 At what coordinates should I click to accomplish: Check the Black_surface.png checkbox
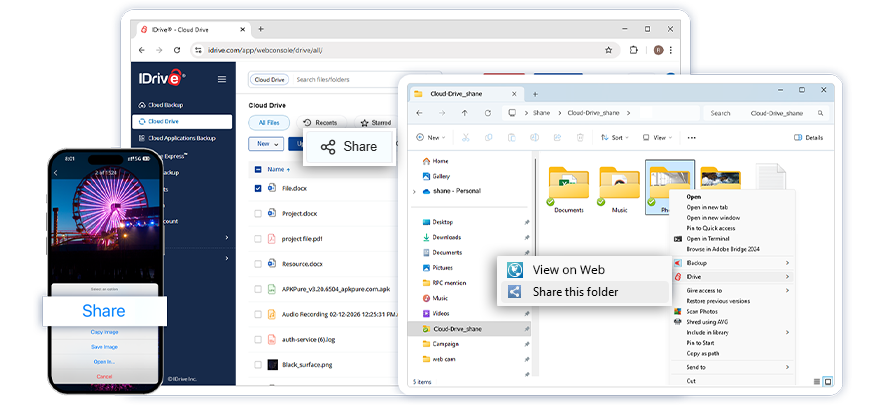(258, 364)
